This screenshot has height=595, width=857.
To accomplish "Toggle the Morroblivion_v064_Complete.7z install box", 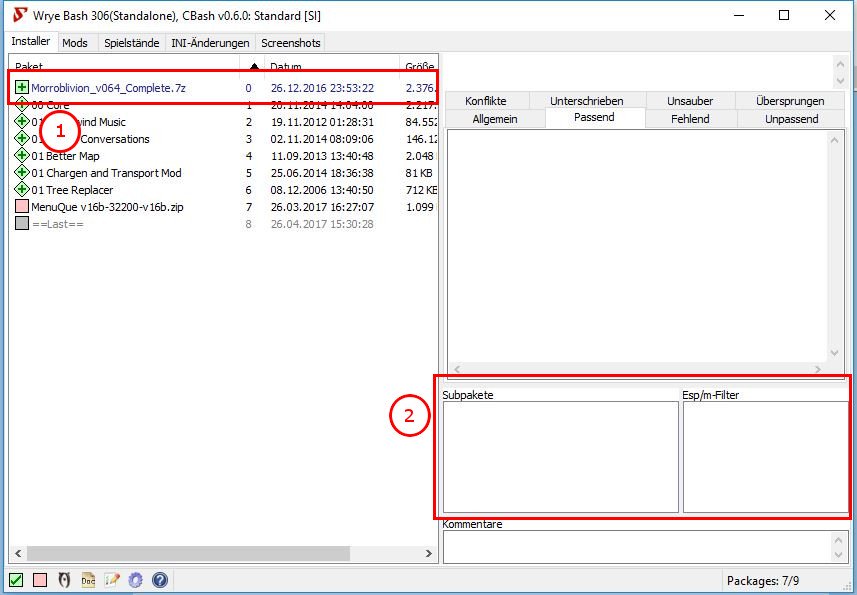I will tap(21, 87).
